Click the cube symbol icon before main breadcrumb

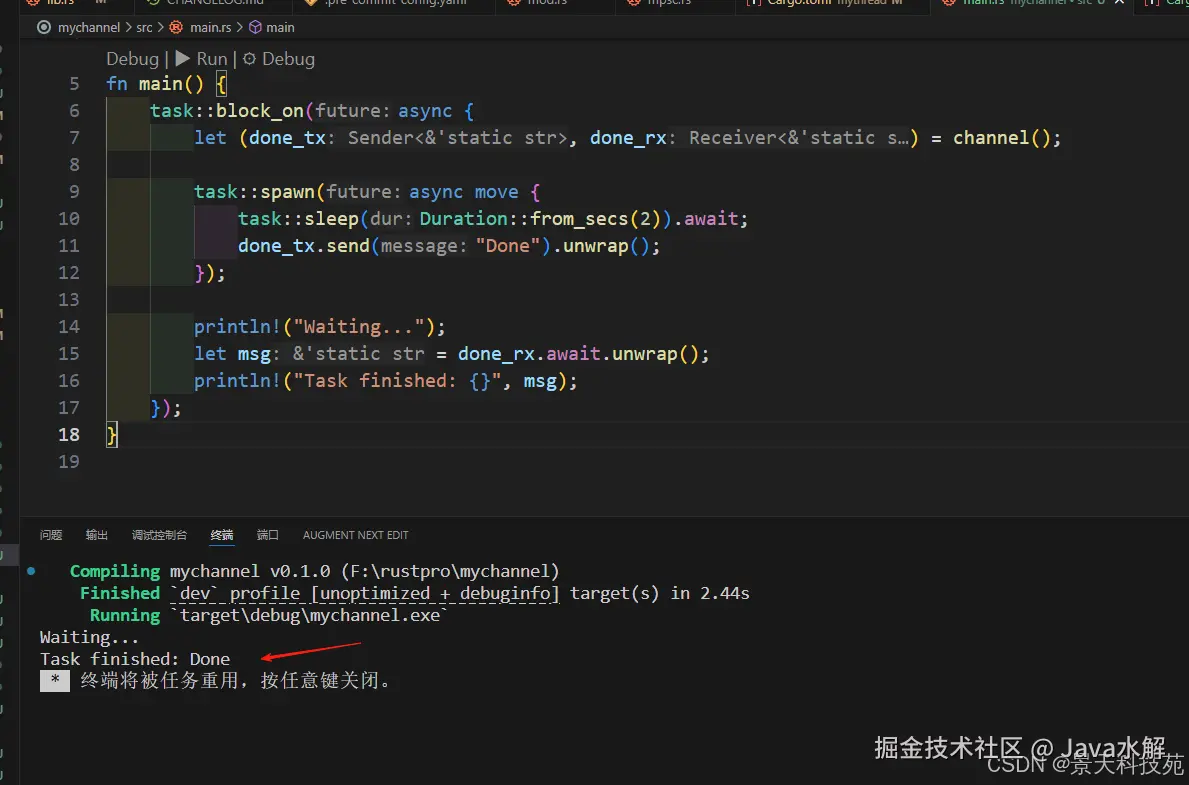[x=256, y=27]
